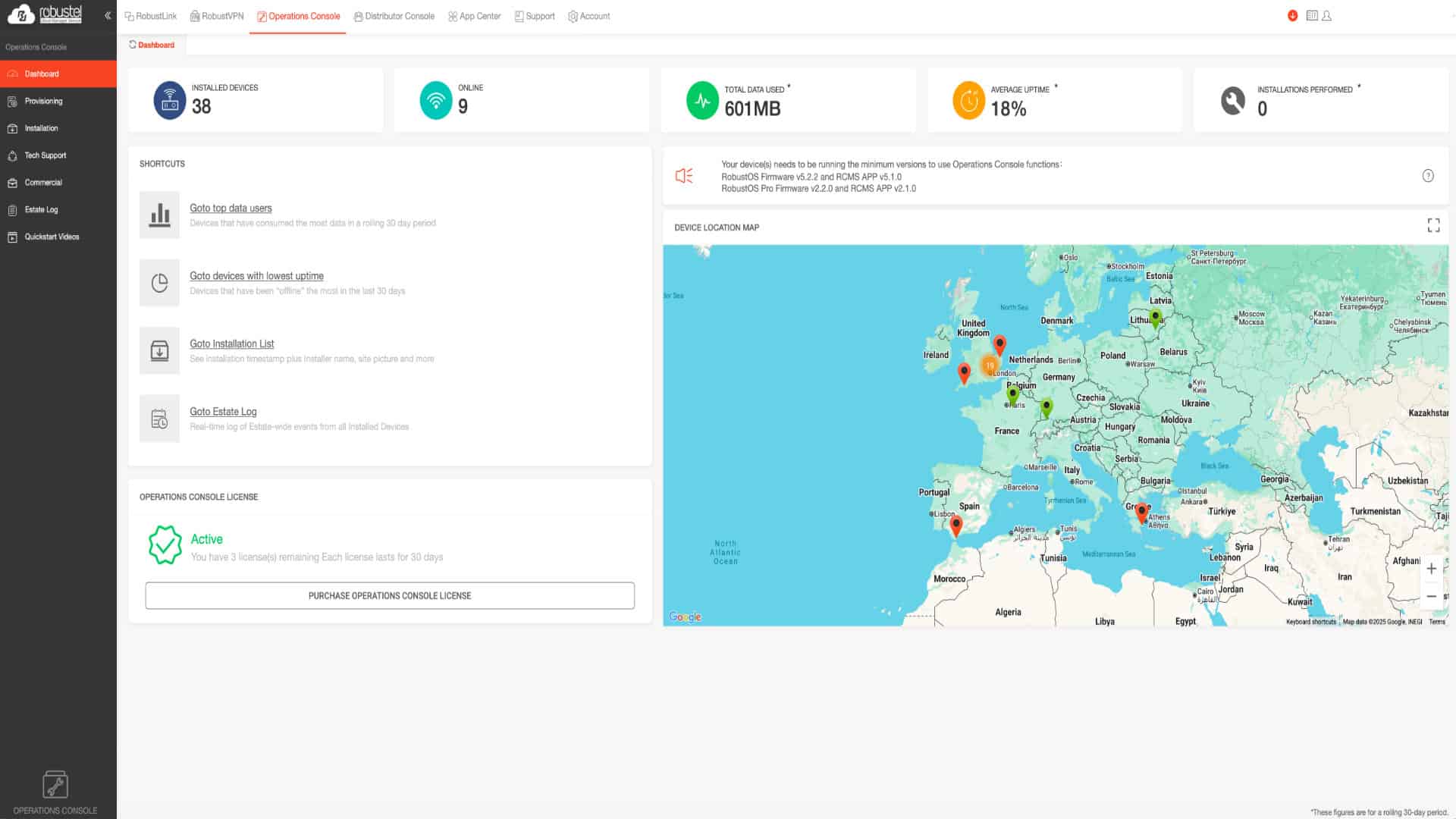Click the help question mark icon
The width and height of the screenshot is (1456, 819).
tap(1427, 176)
